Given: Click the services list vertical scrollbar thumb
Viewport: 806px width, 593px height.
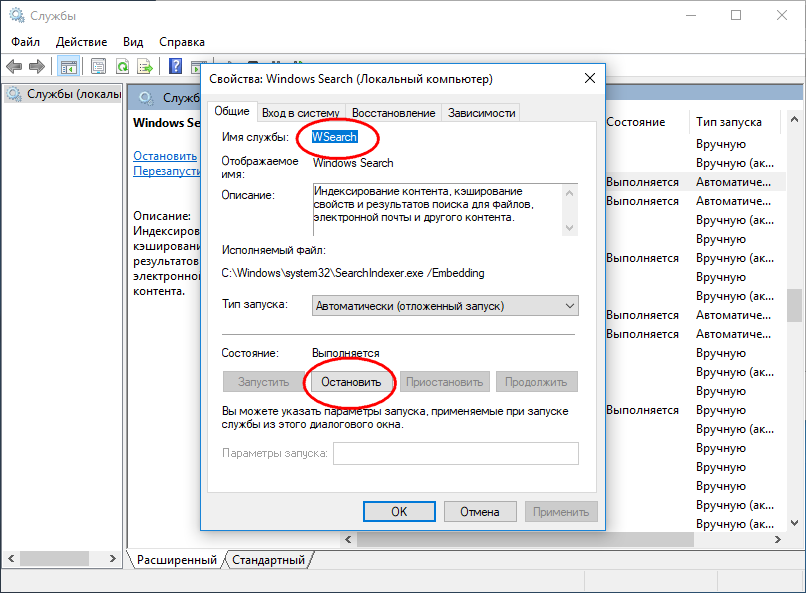Looking at the screenshot, I should pos(794,305).
